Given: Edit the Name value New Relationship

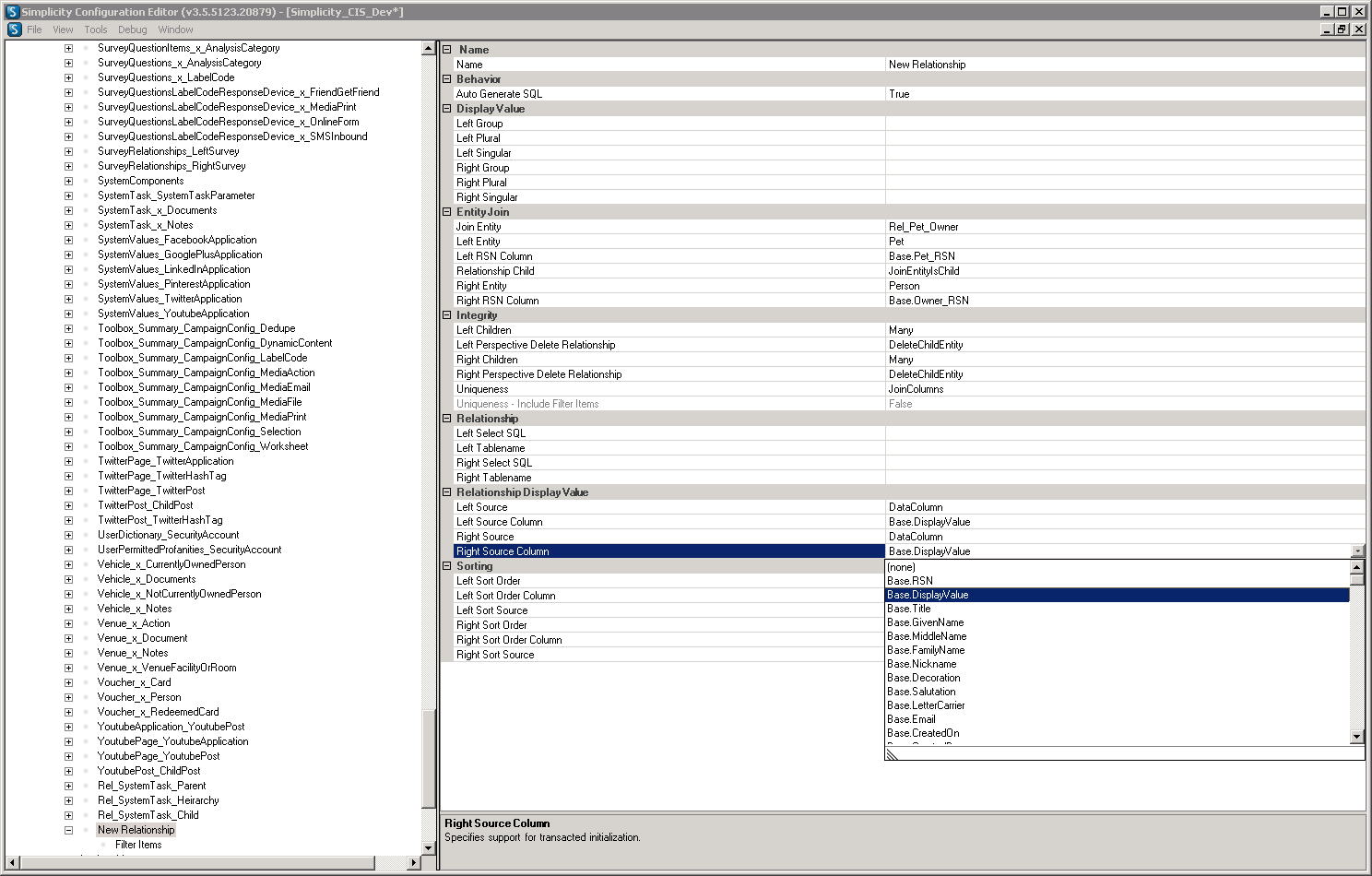Looking at the screenshot, I should coord(1125,65).
